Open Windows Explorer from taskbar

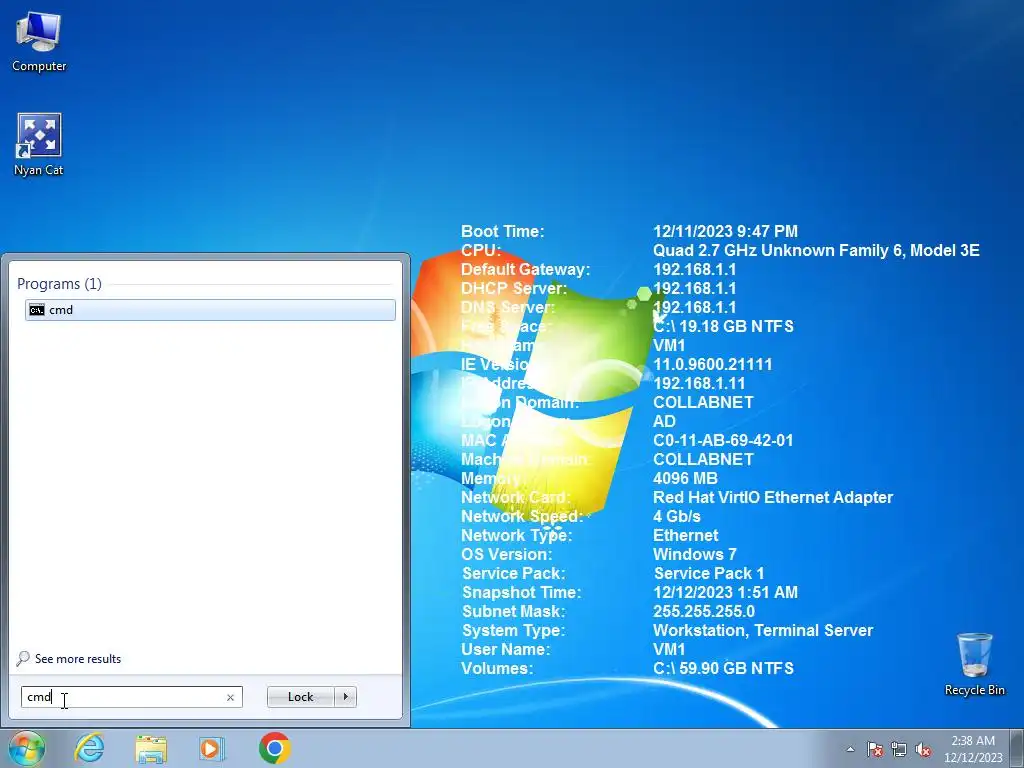[x=151, y=748]
